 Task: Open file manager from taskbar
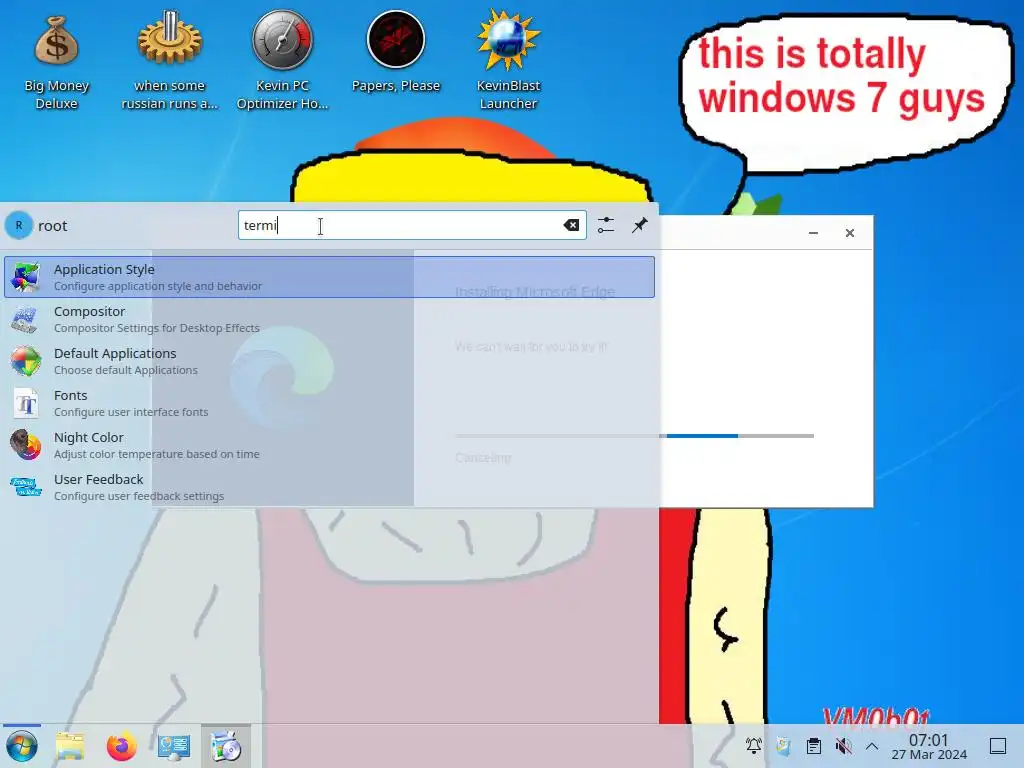pos(70,746)
